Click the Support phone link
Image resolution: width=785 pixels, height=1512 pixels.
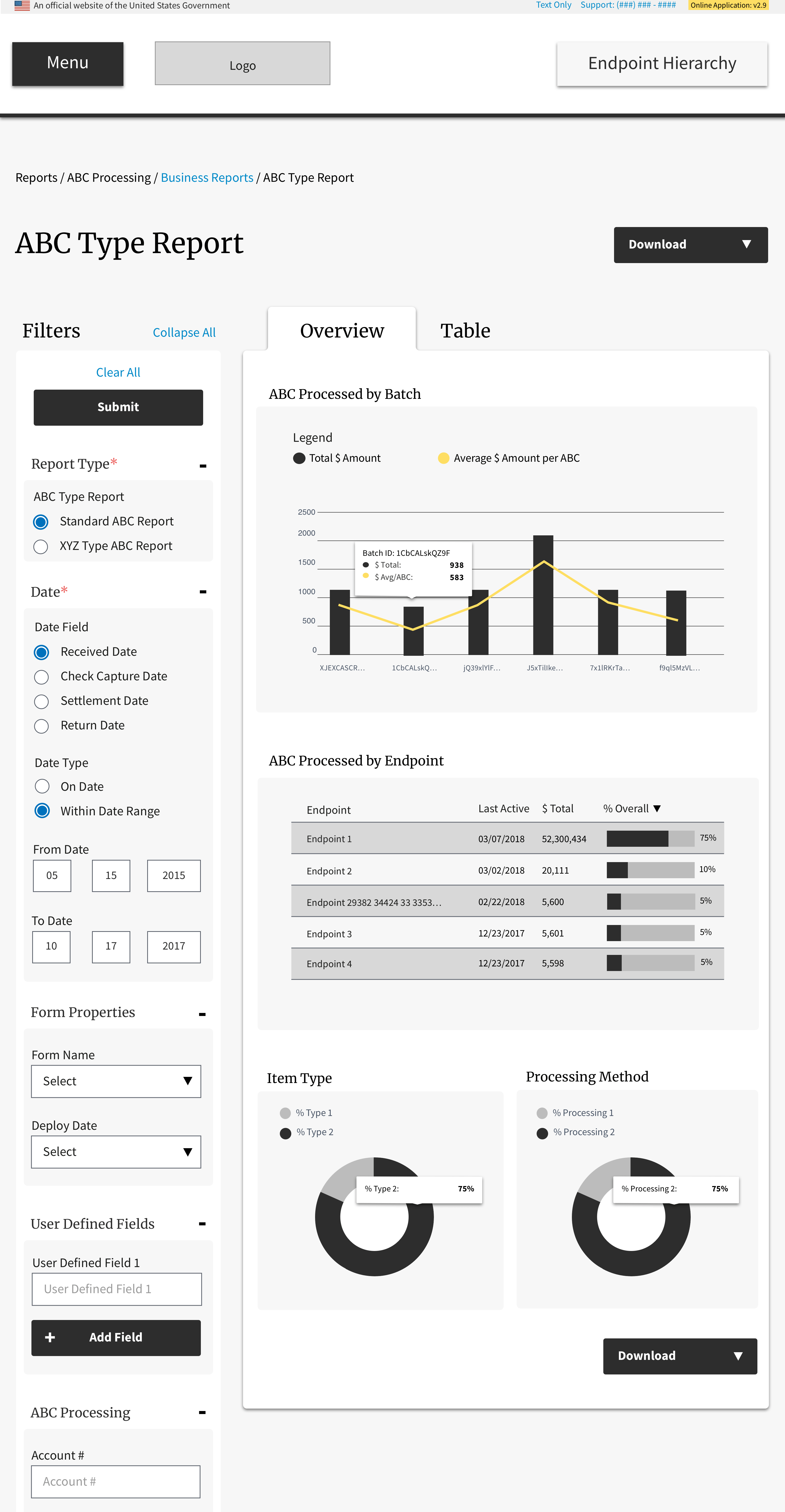point(628,5)
